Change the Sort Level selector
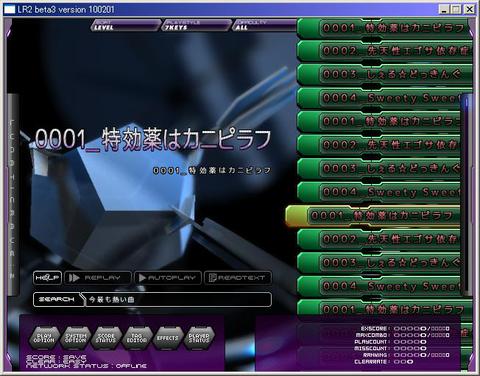The image size is (480, 376). [125, 25]
